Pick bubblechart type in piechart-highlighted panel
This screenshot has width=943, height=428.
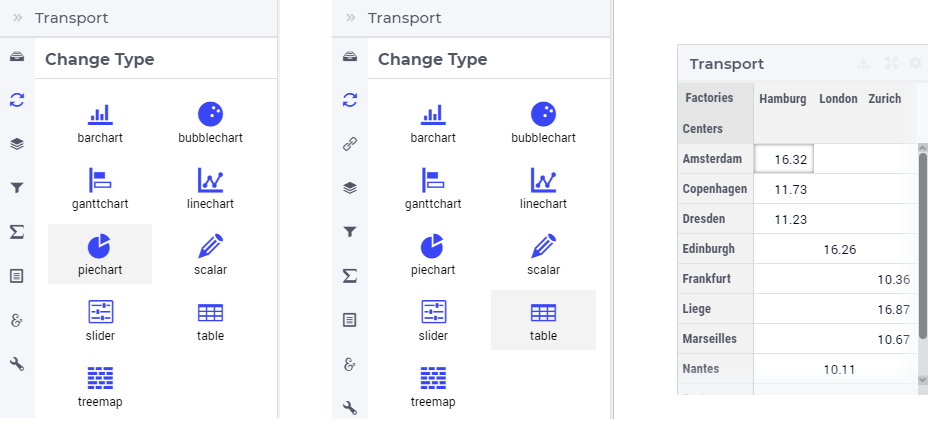[x=210, y=123]
